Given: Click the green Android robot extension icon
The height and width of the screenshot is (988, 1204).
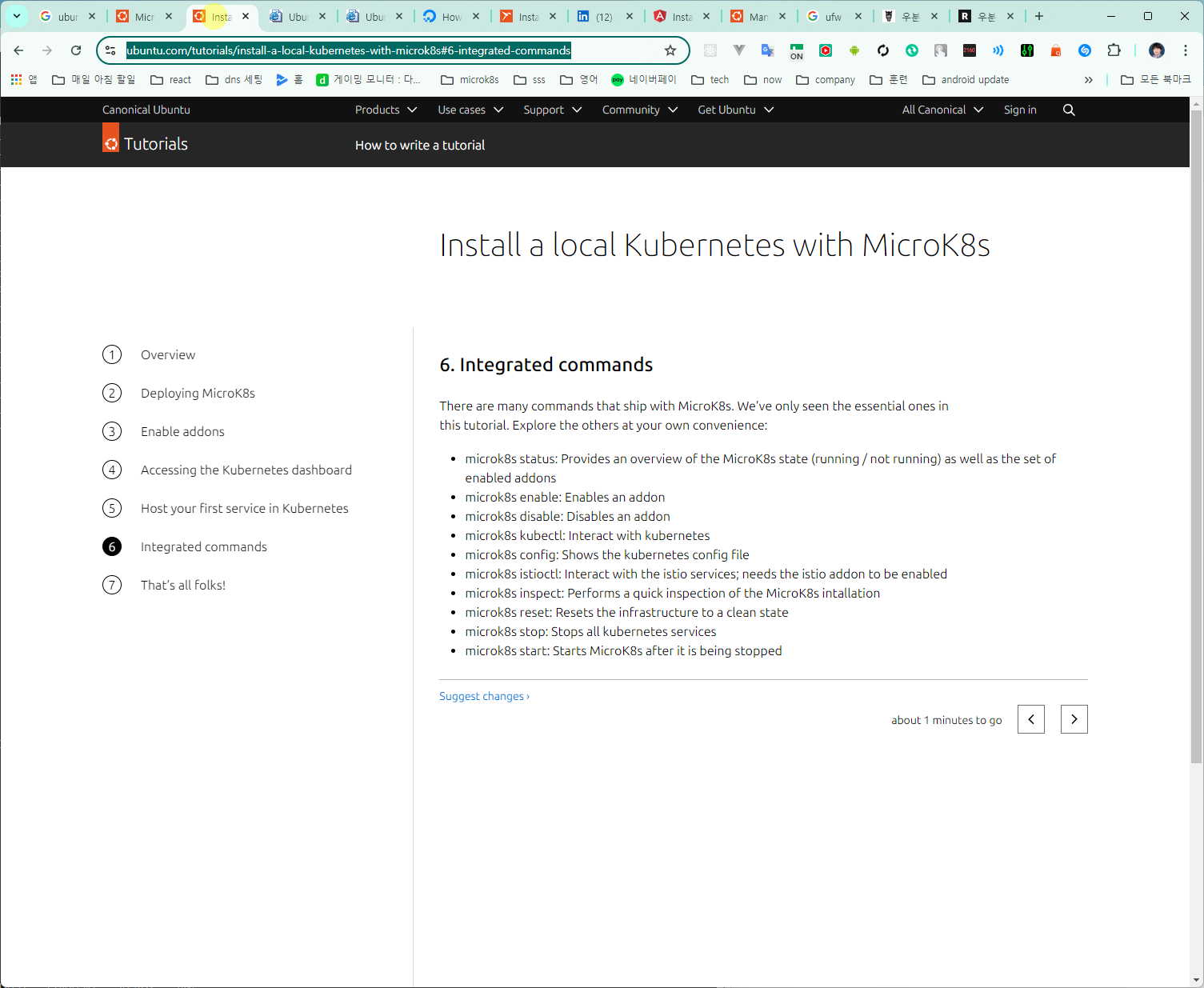Looking at the screenshot, I should 854,50.
